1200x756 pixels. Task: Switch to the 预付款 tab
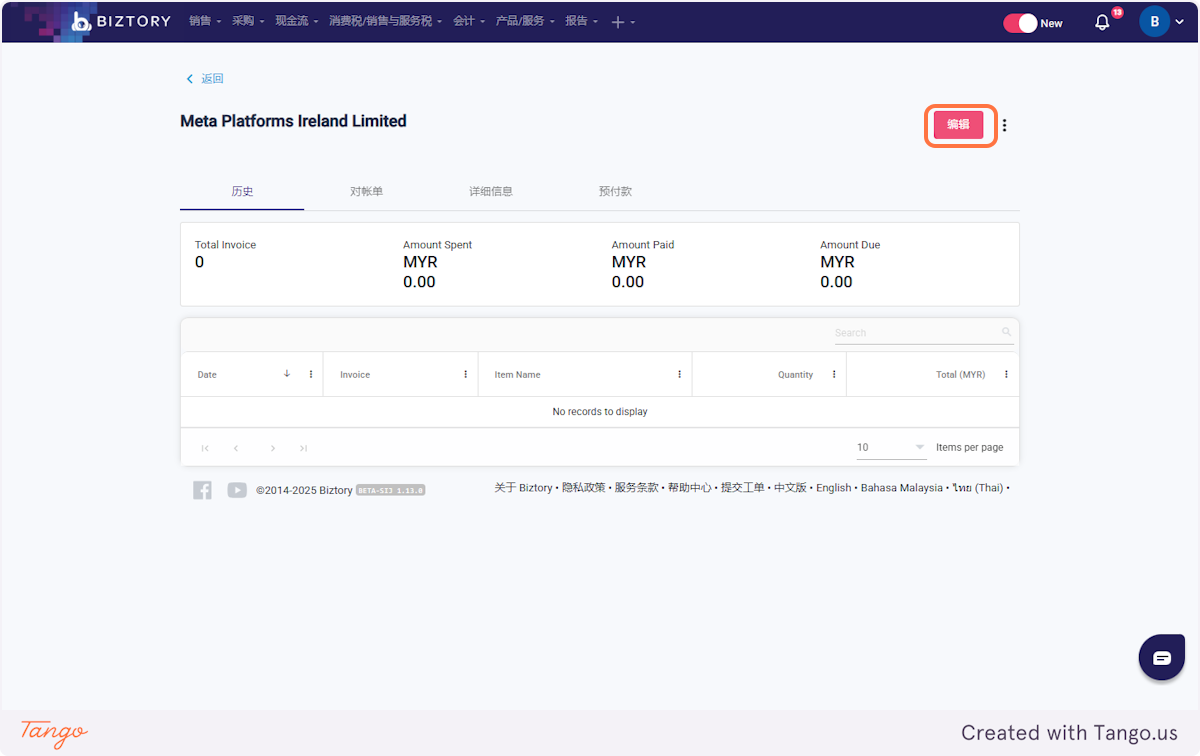tap(615, 191)
